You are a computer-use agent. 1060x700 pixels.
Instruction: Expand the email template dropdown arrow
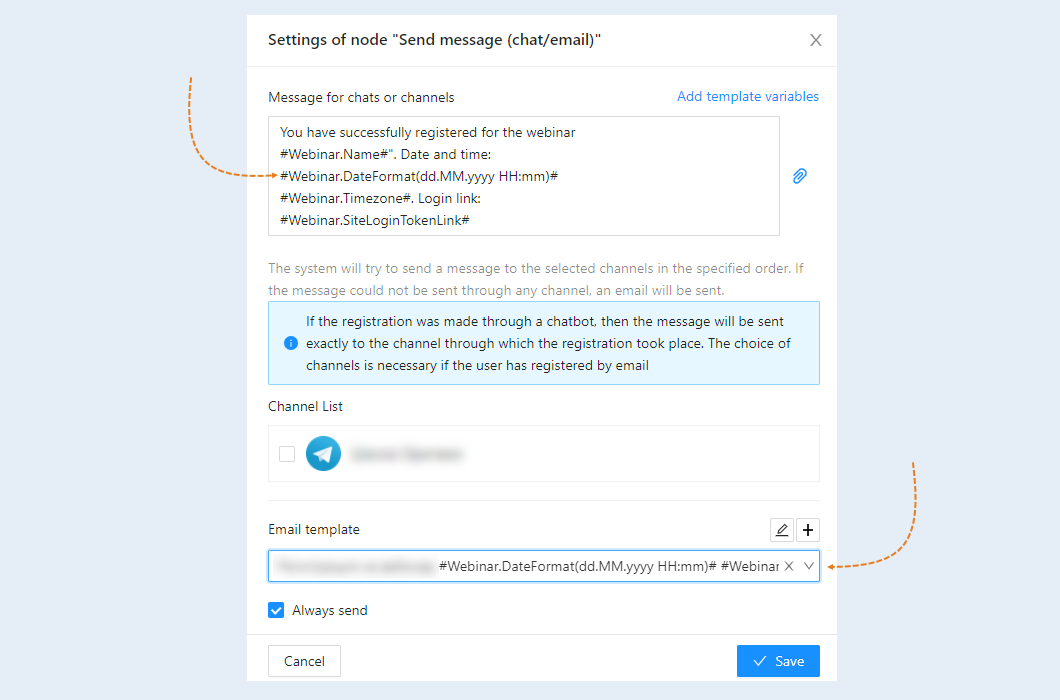809,566
